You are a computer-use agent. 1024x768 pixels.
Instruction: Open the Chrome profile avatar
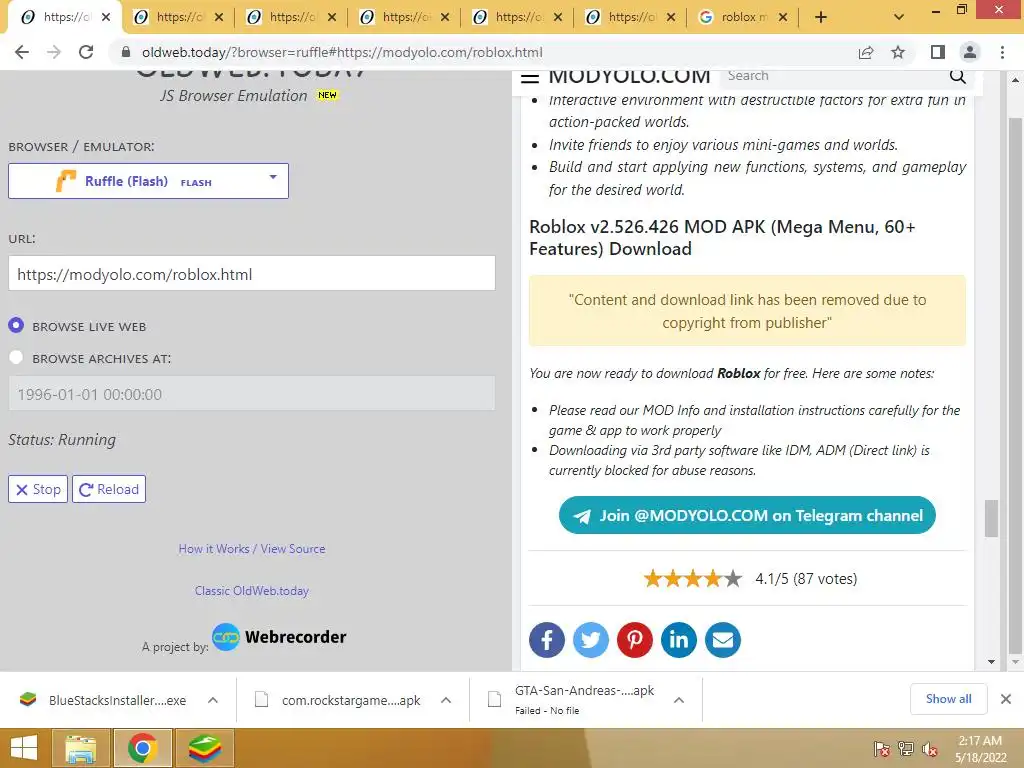pos(970,52)
